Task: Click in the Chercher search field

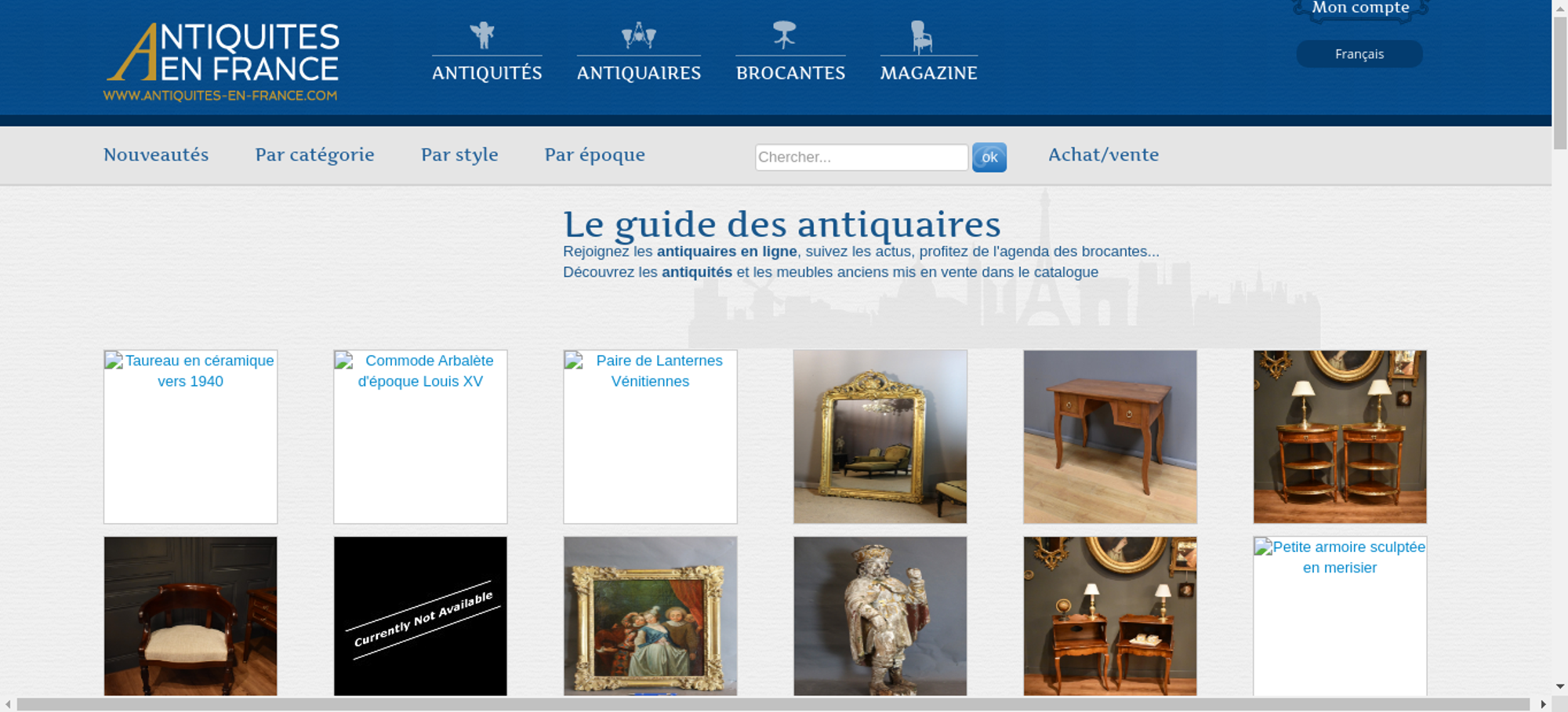Action: (861, 157)
